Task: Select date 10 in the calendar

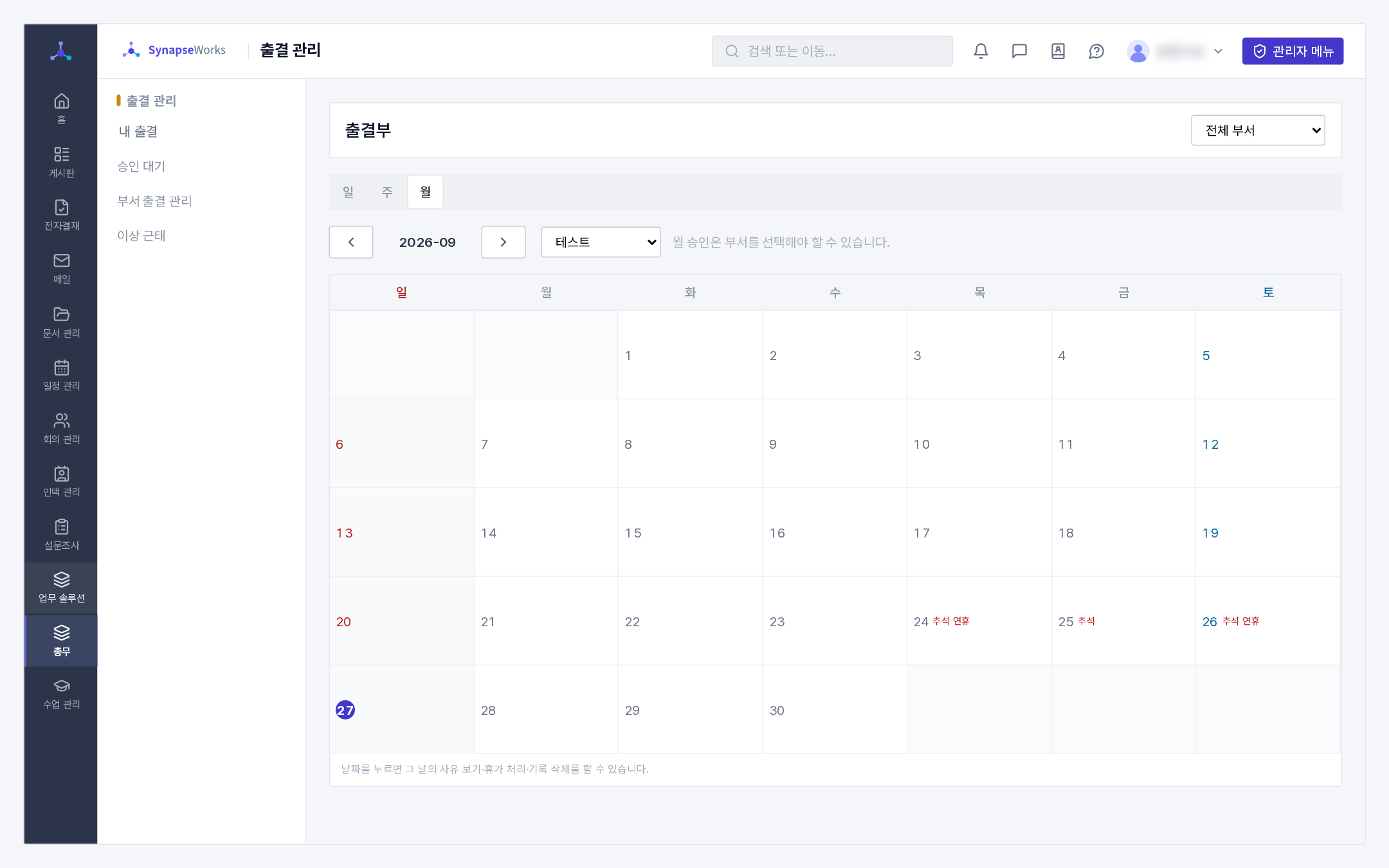Action: tap(979, 444)
